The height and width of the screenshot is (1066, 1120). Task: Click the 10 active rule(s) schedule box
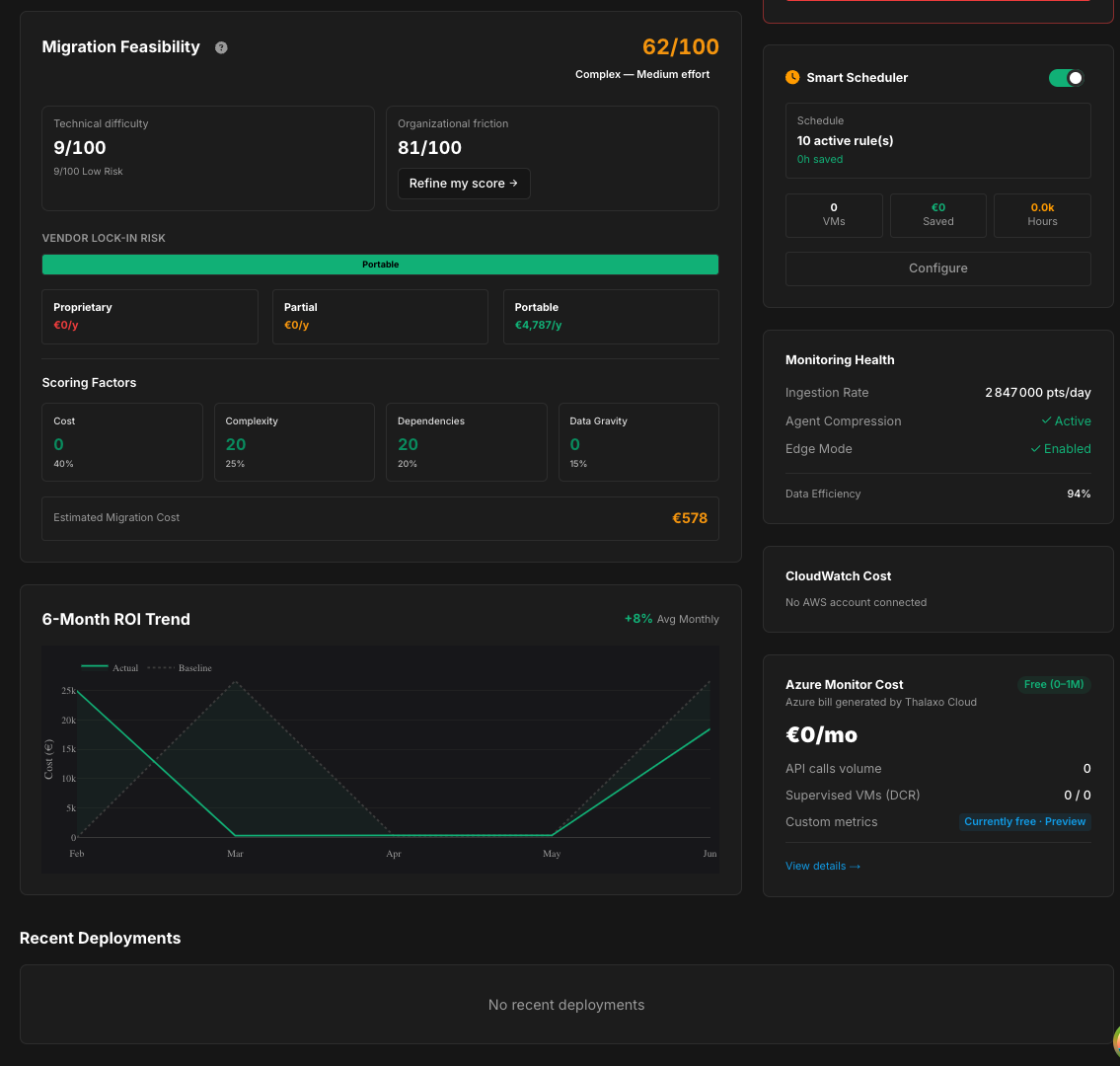click(937, 141)
